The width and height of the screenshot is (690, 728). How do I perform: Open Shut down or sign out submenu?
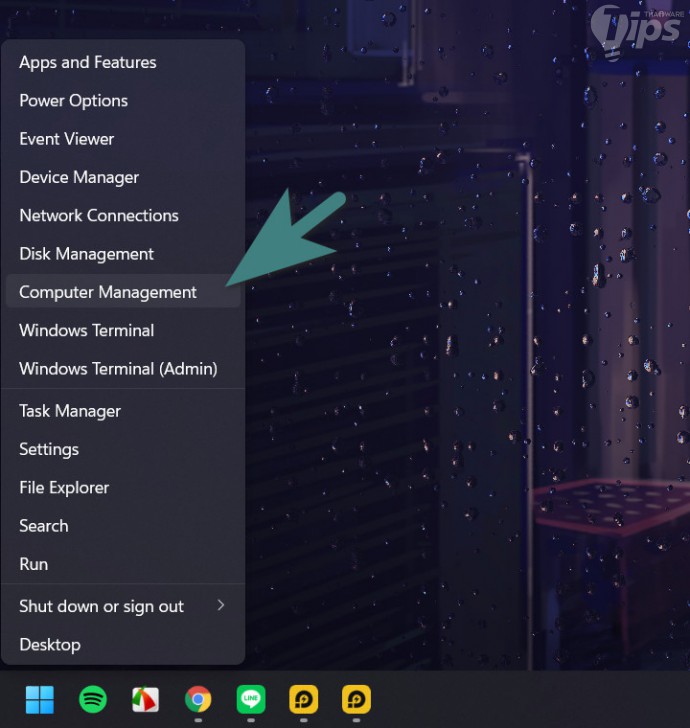123,606
